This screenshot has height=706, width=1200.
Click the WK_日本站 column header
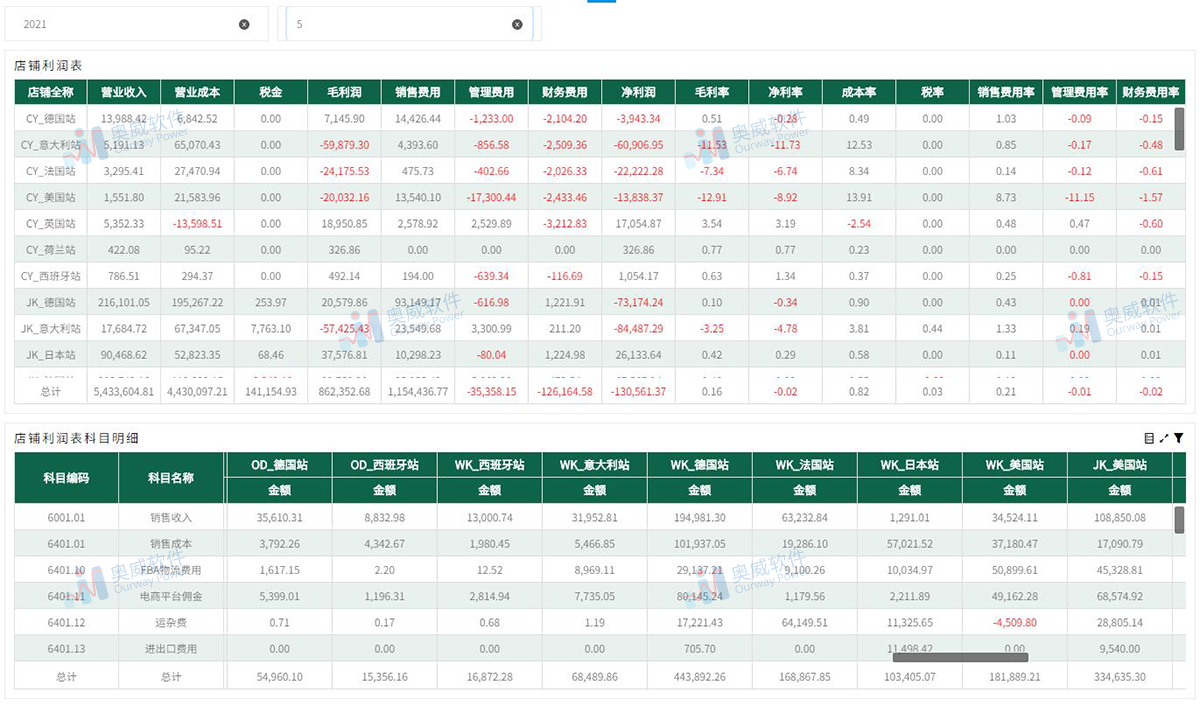pos(910,464)
